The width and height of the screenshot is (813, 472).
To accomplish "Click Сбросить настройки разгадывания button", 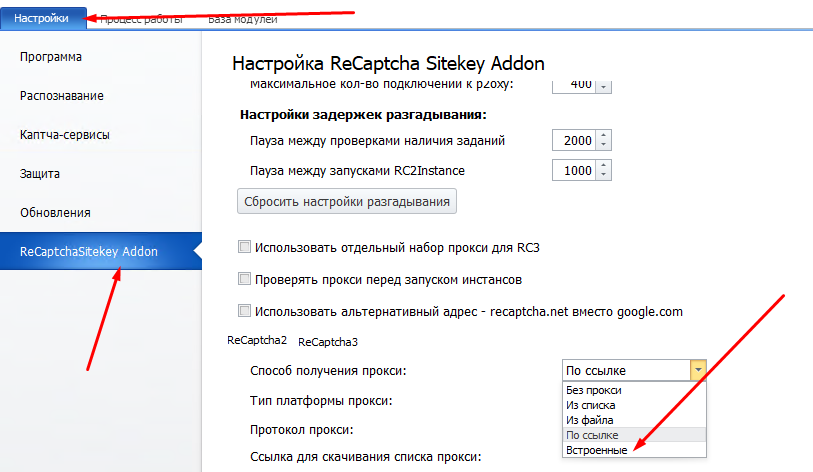I will (347, 201).
